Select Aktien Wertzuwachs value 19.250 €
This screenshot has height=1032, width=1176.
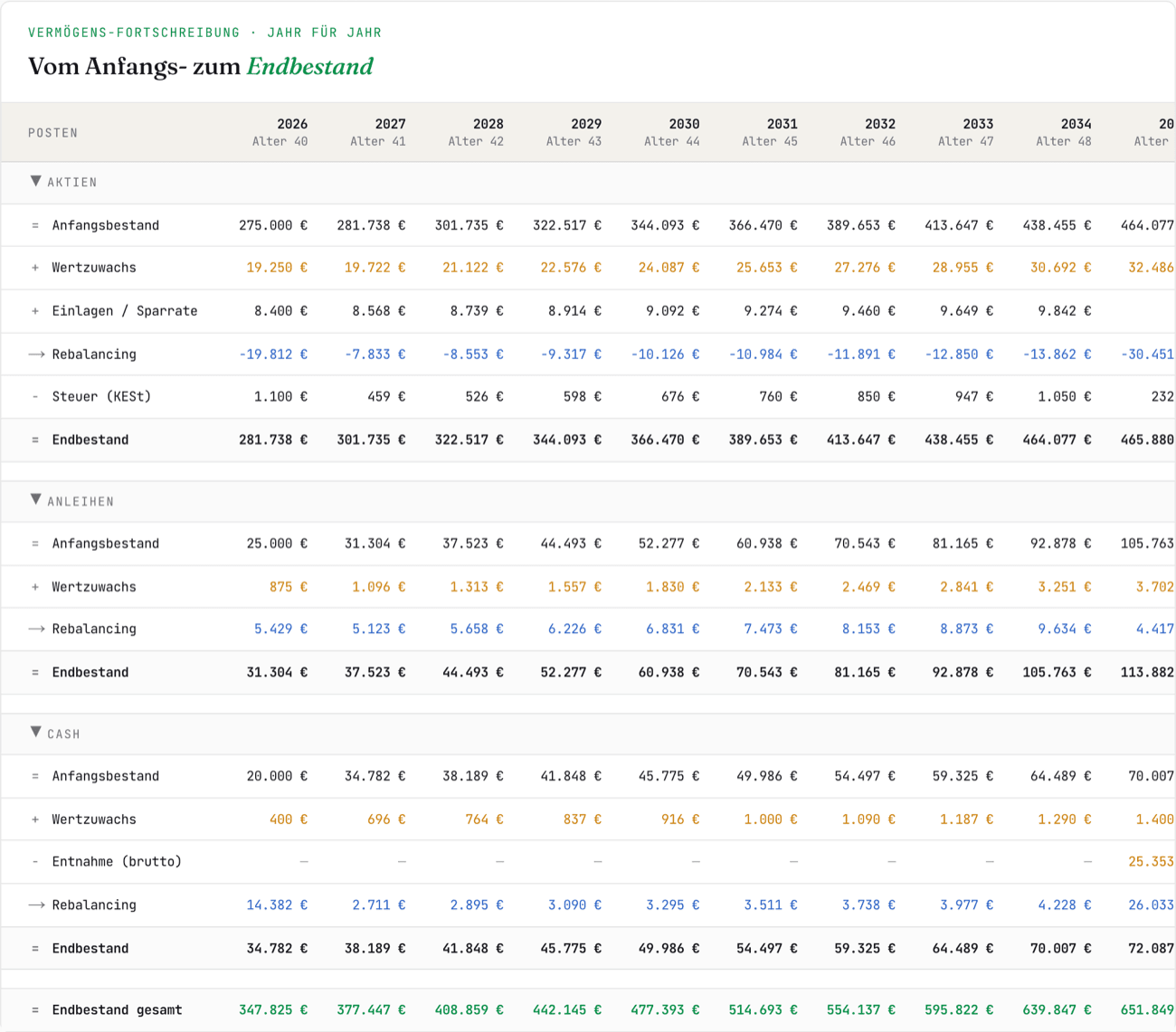(x=277, y=268)
